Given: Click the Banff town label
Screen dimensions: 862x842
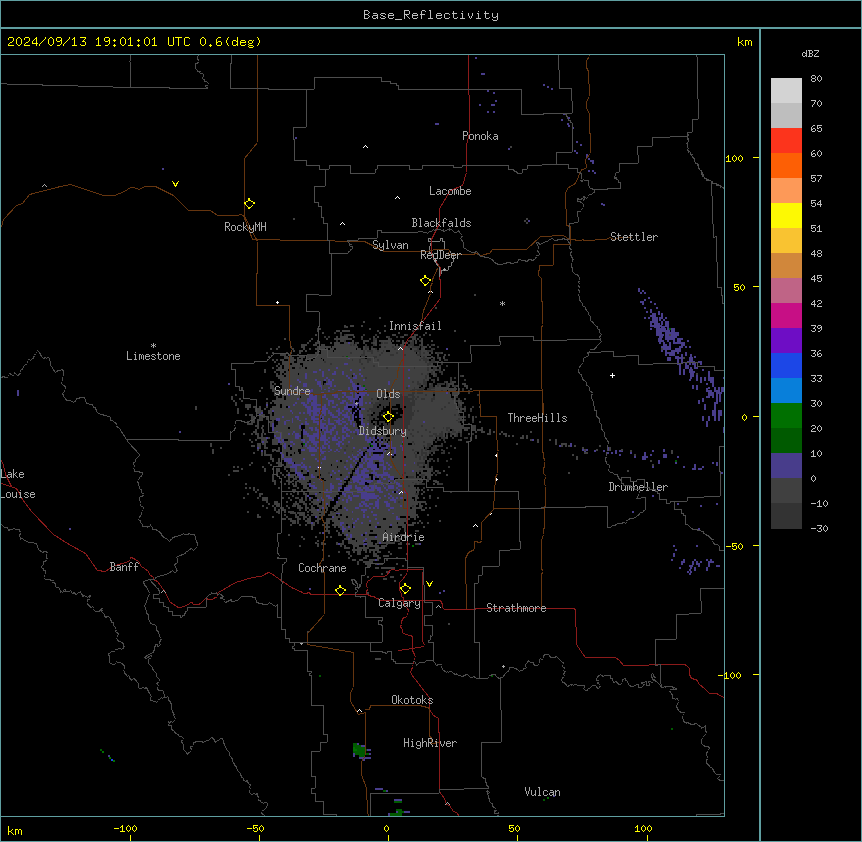Looking at the screenshot, I should point(124,567).
